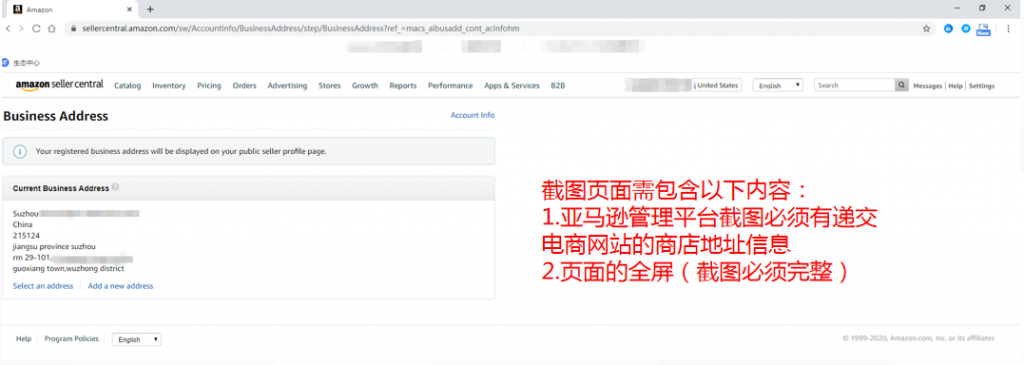Open the 生态中心 bookmark
The height and width of the screenshot is (365, 1024).
[21, 63]
